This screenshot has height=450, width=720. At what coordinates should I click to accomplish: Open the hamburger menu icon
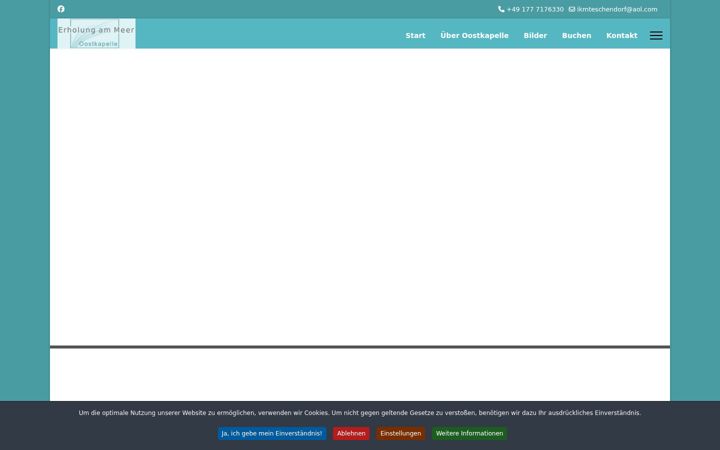(x=656, y=35)
